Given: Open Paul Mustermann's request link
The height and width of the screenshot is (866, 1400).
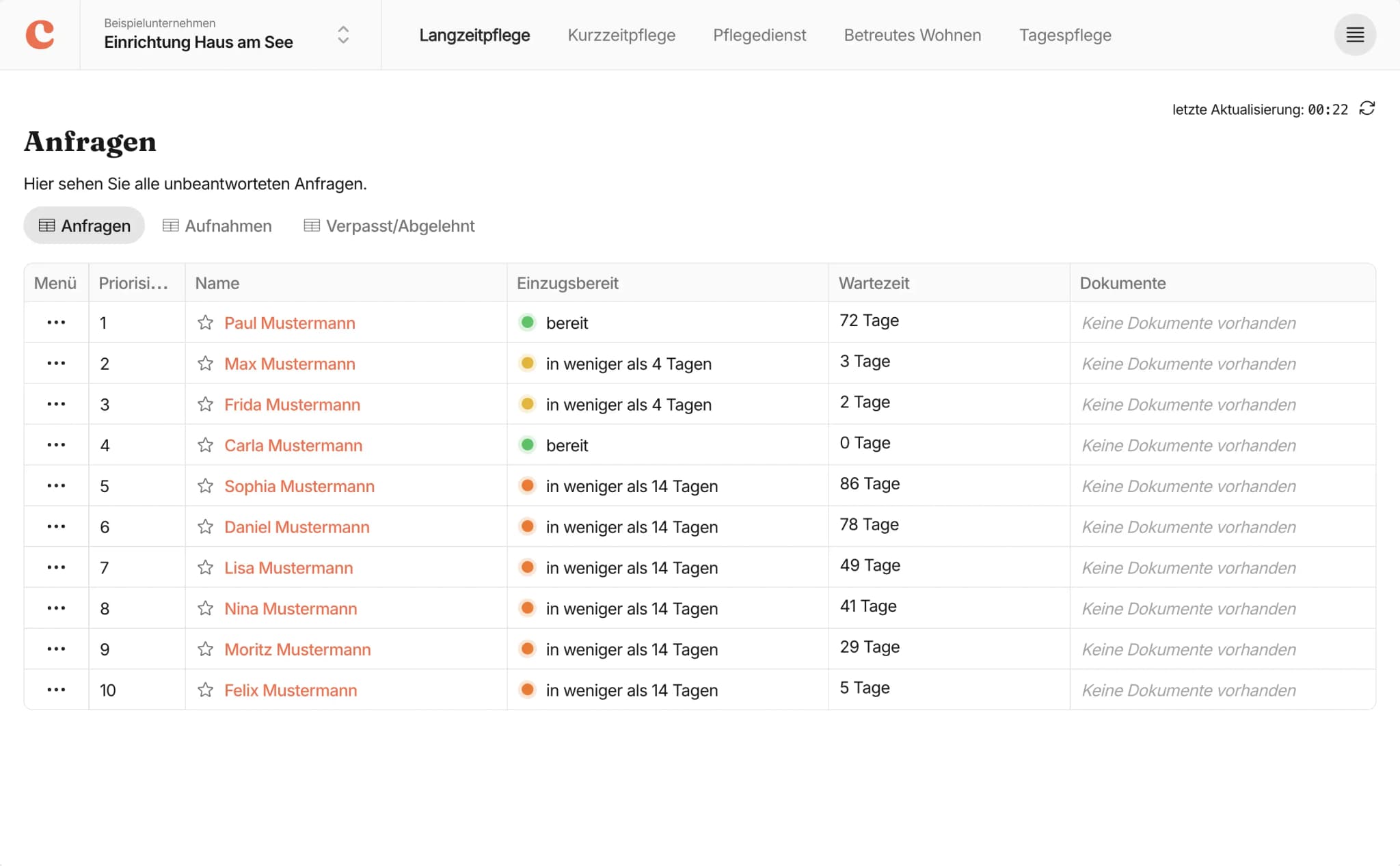Looking at the screenshot, I should (289, 323).
